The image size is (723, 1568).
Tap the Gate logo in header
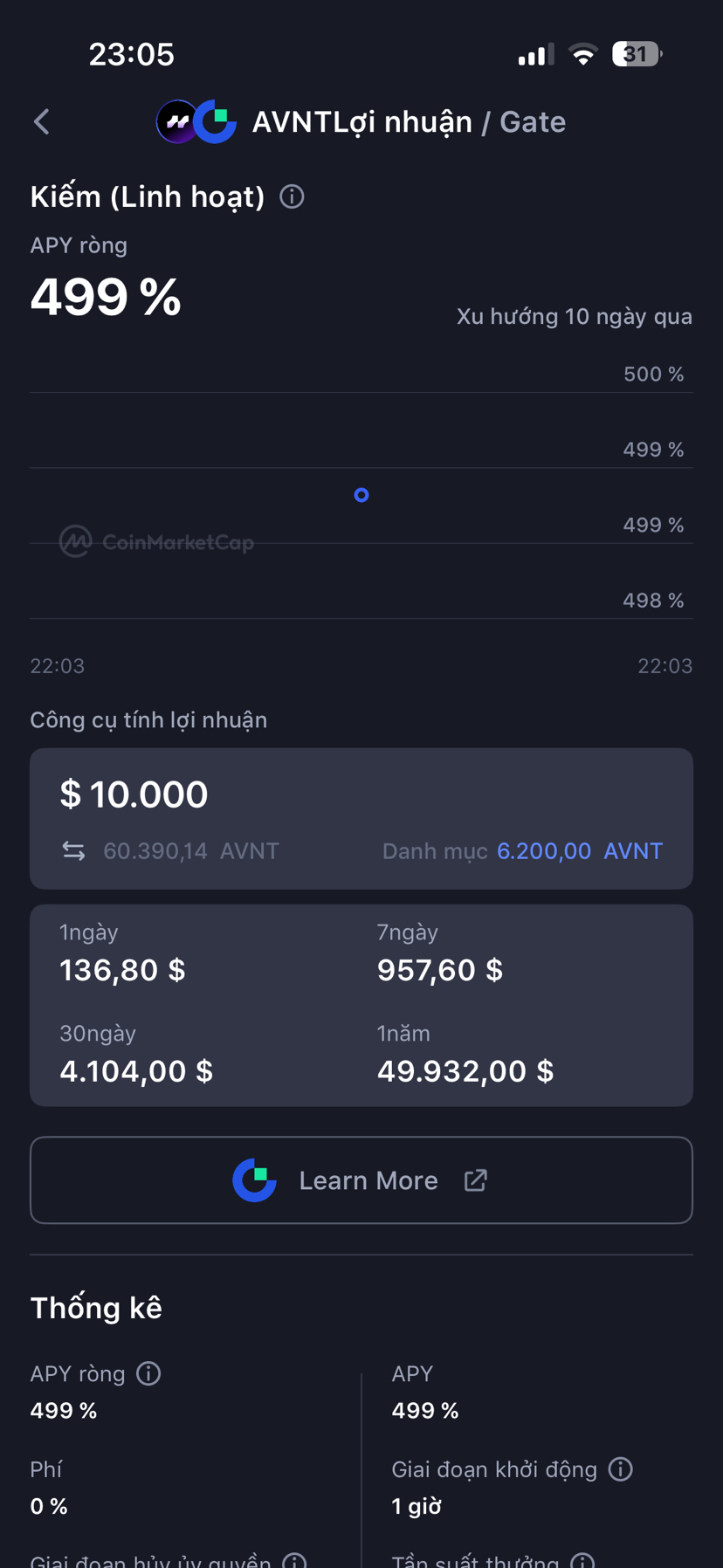click(215, 122)
